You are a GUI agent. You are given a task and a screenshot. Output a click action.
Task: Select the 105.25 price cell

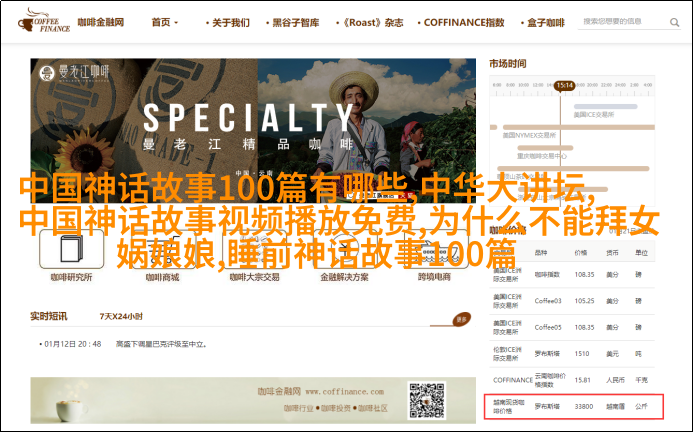[584, 301]
